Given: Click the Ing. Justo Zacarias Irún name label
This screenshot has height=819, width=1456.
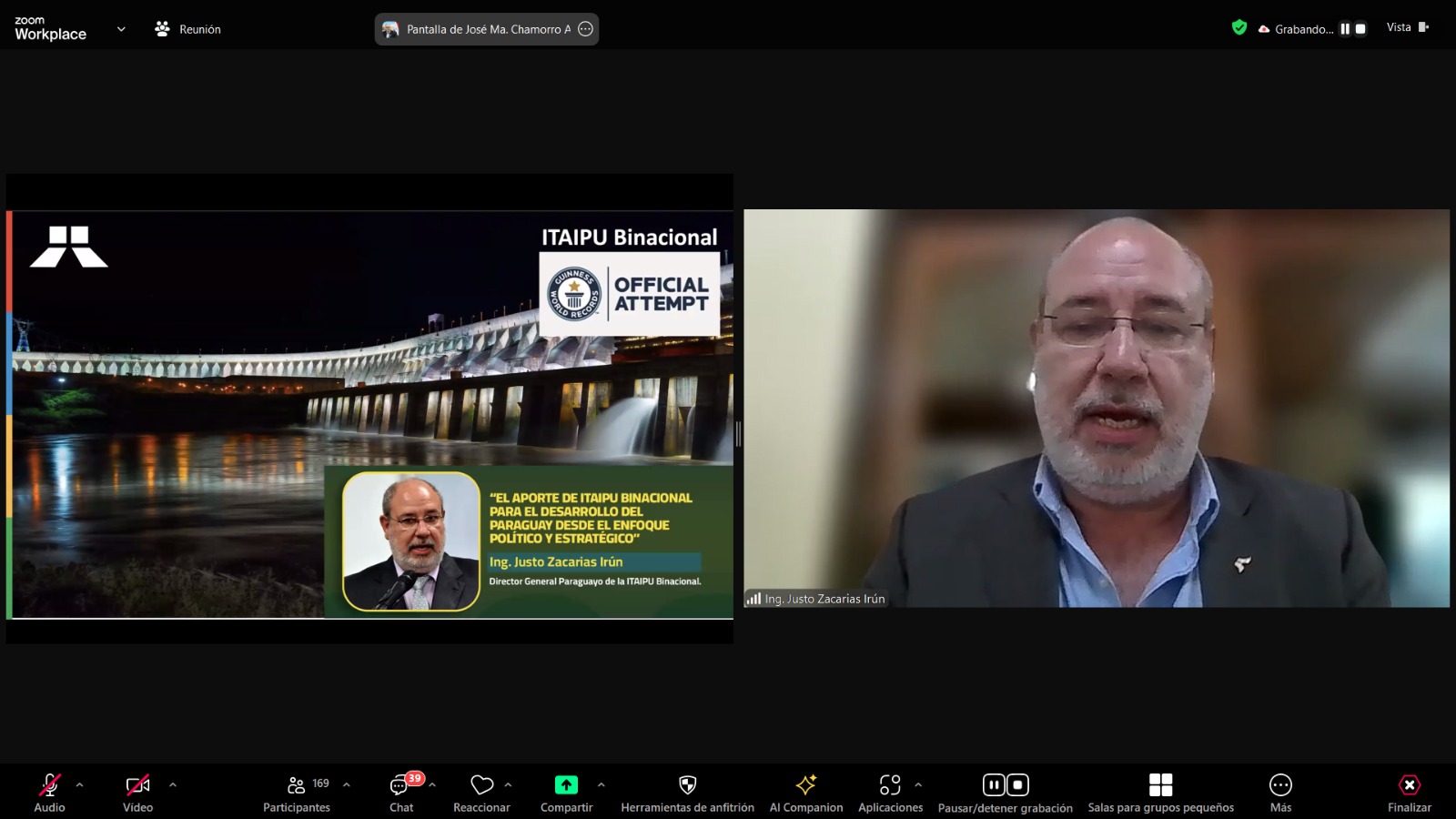Looking at the screenshot, I should [824, 599].
